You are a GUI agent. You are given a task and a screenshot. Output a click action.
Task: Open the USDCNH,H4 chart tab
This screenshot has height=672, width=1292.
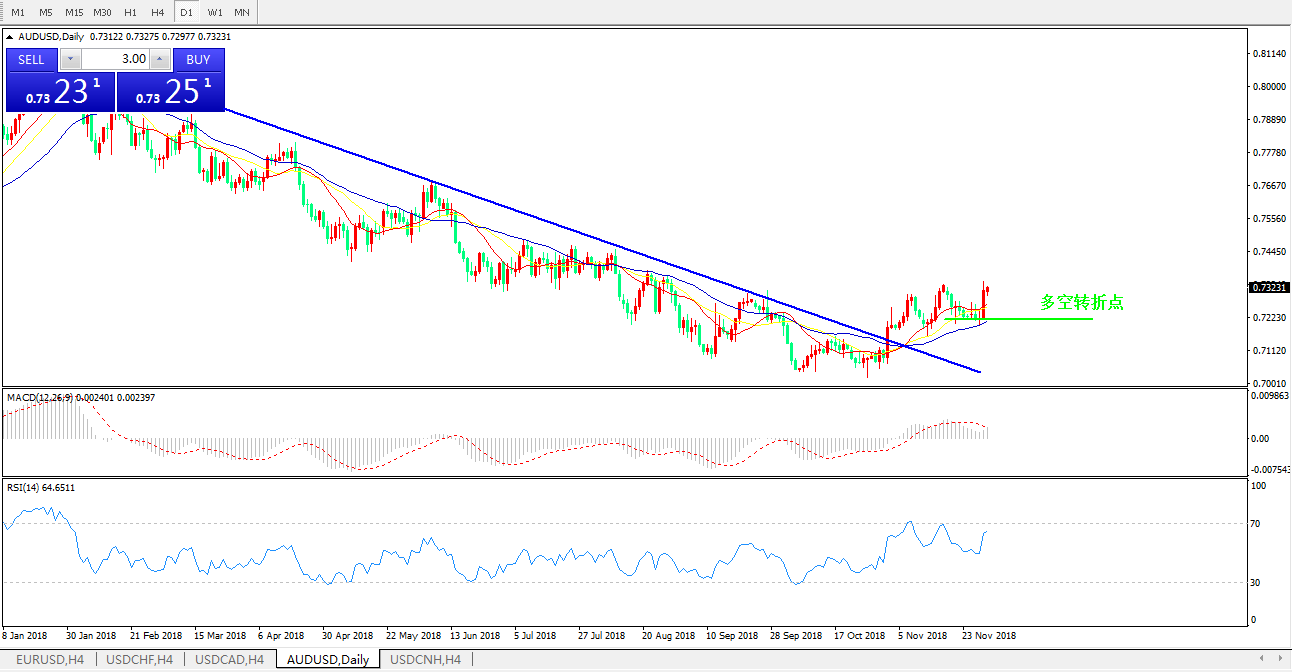click(x=425, y=660)
